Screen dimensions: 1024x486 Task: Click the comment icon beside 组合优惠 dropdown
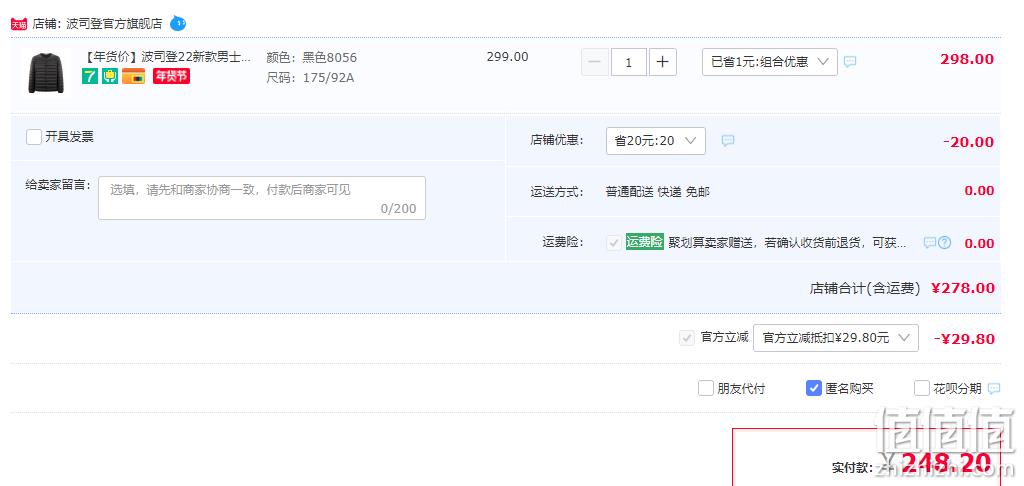850,62
